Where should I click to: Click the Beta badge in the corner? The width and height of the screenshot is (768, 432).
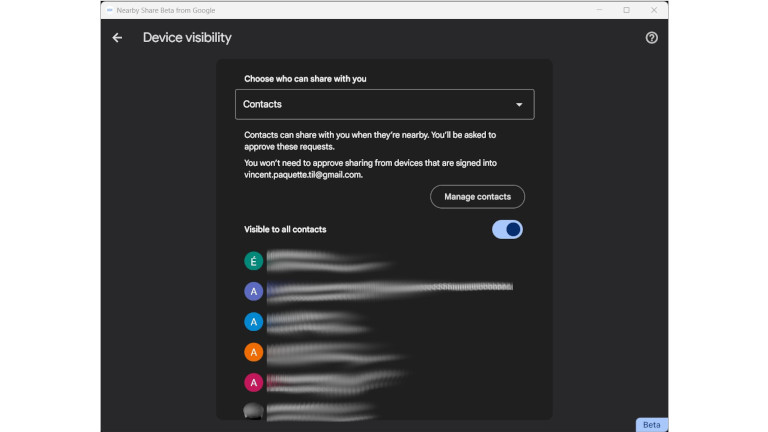pos(651,424)
